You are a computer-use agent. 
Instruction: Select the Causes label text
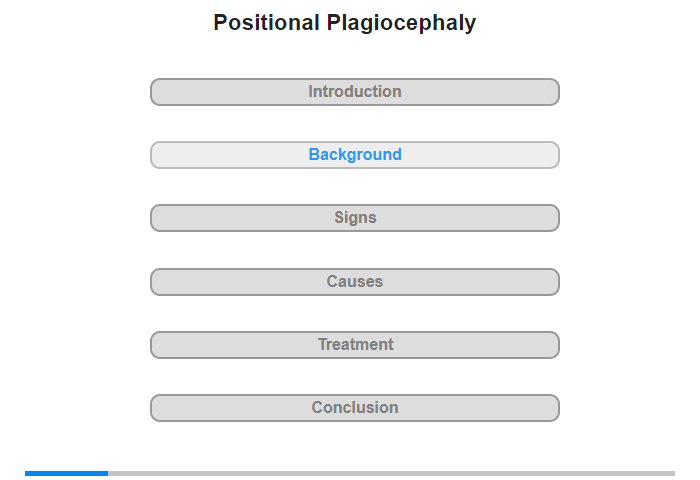(355, 282)
